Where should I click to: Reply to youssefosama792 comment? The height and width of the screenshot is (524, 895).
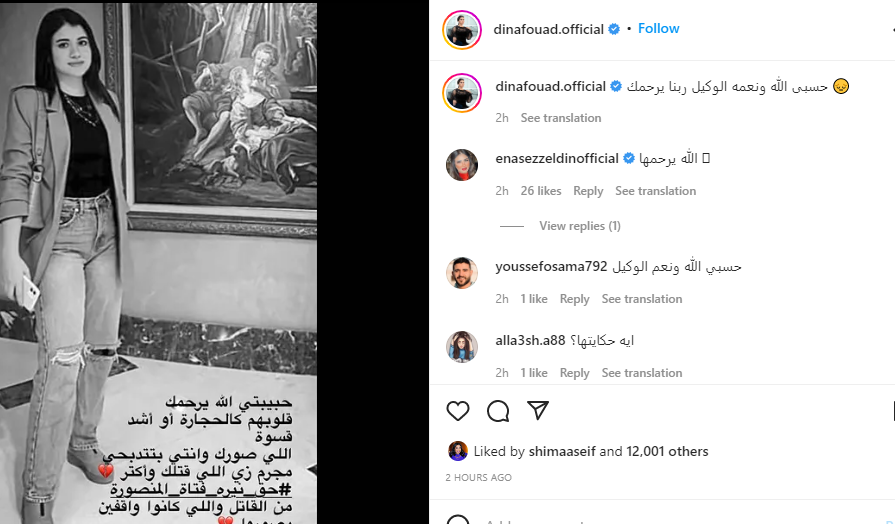coord(574,299)
